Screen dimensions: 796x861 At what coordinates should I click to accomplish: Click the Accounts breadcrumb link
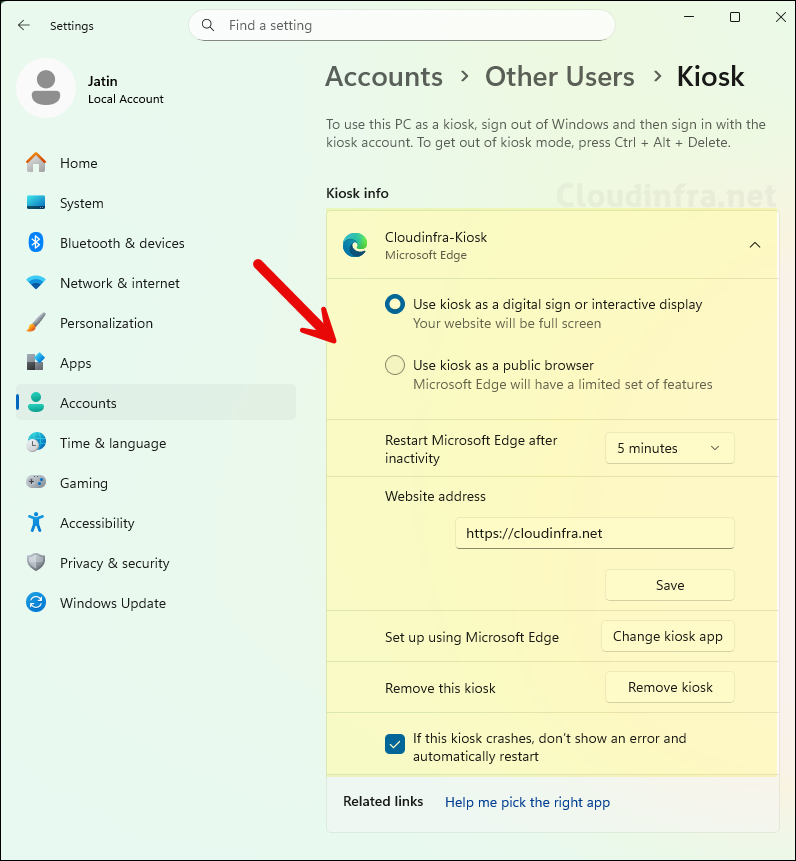pyautogui.click(x=384, y=76)
